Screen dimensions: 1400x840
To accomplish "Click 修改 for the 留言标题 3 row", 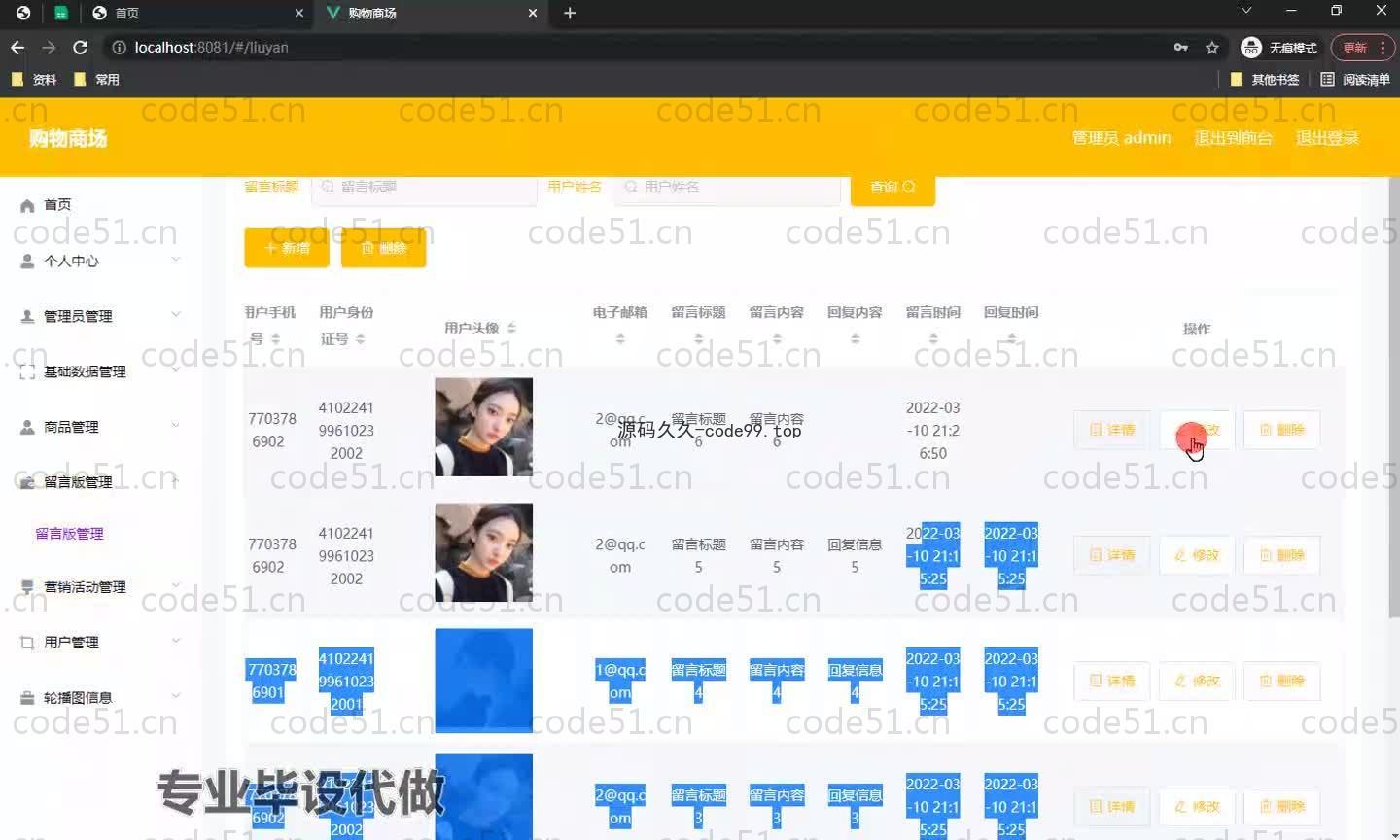I will (x=1197, y=806).
